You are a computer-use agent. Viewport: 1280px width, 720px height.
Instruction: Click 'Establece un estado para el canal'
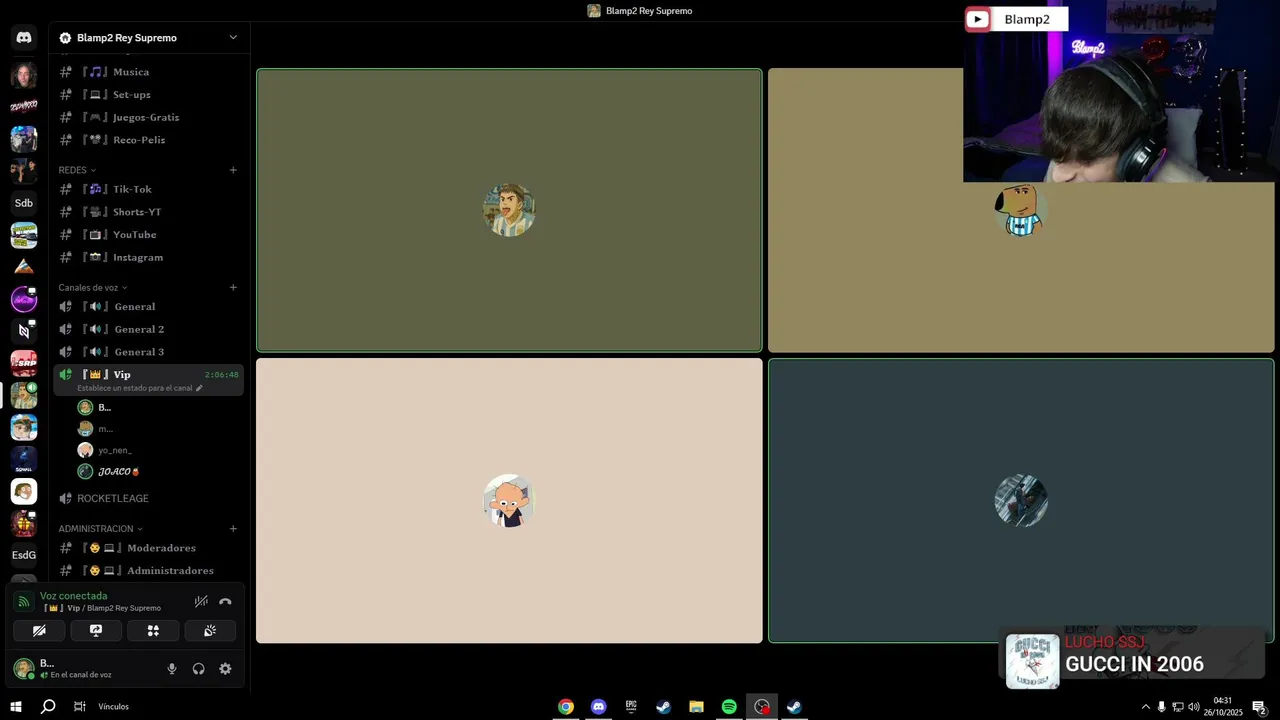tap(134, 388)
